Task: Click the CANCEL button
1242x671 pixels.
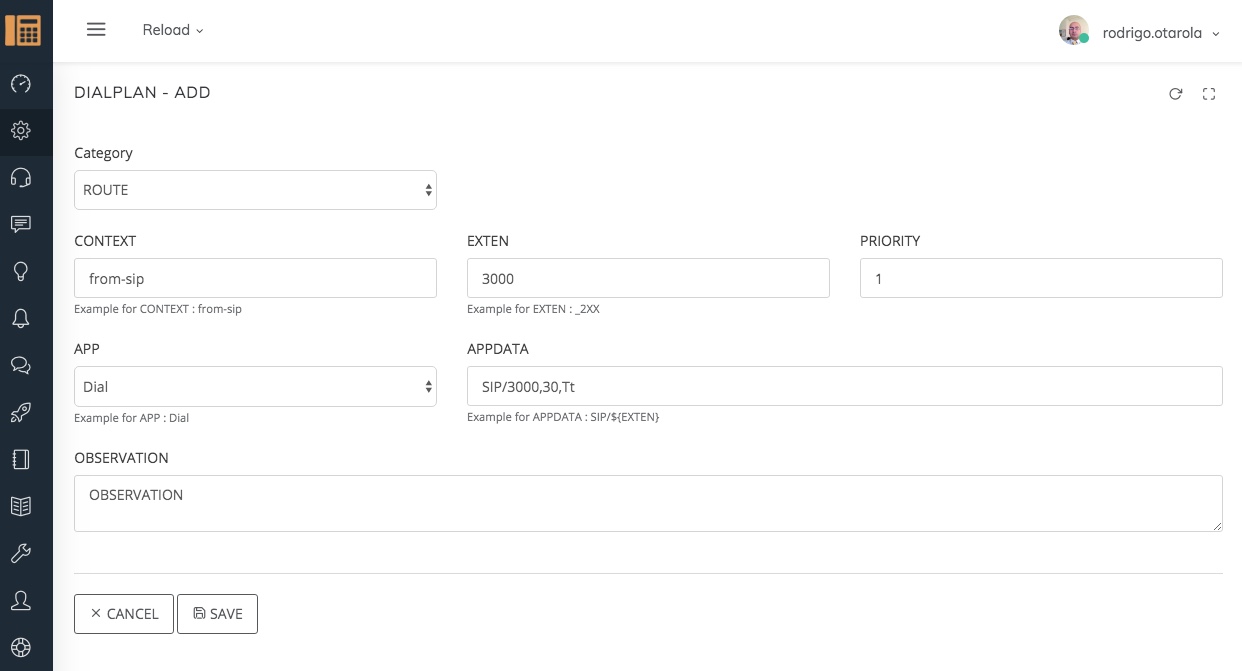Action: click(124, 614)
